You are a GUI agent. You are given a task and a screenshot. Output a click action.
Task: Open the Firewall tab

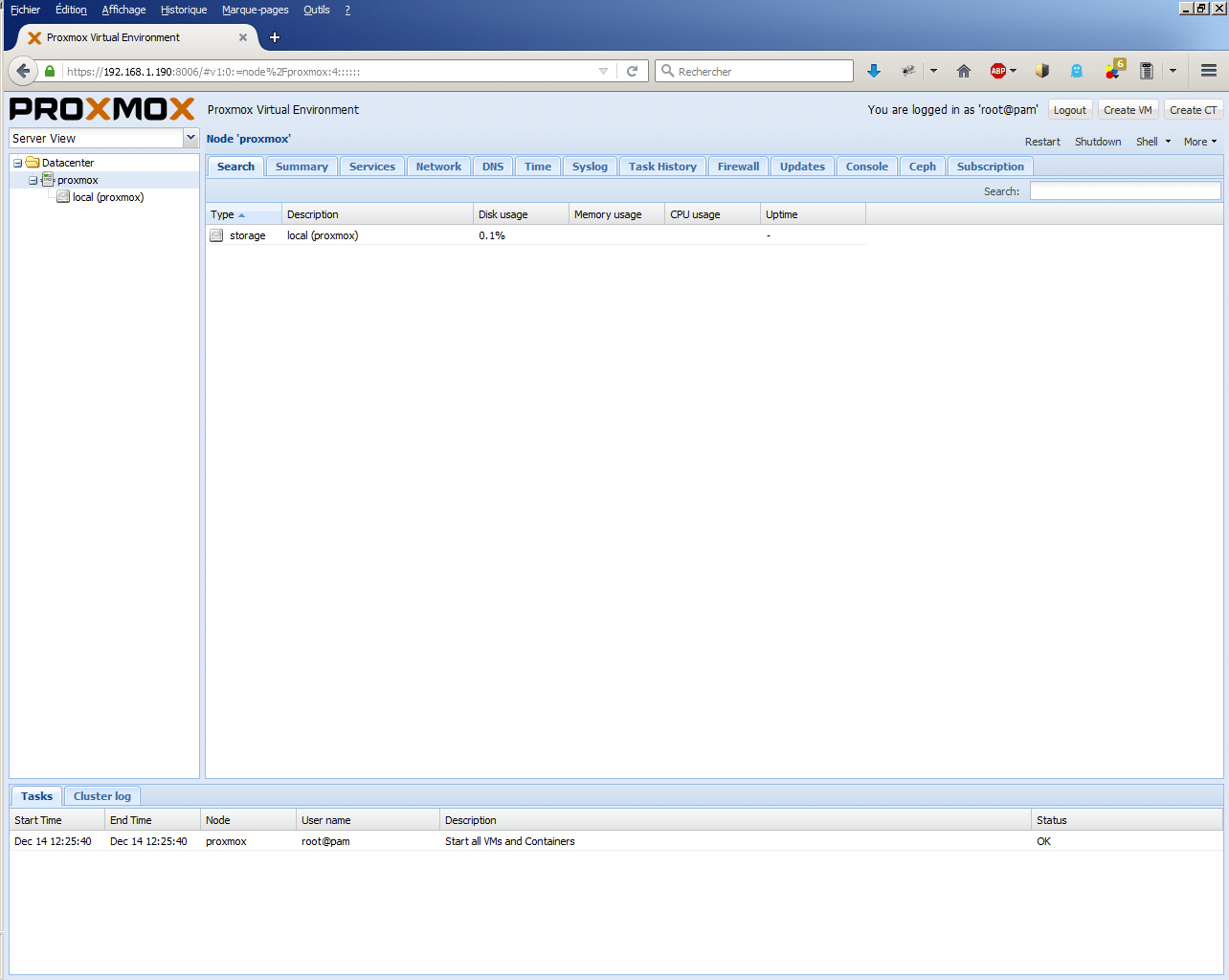coord(738,167)
